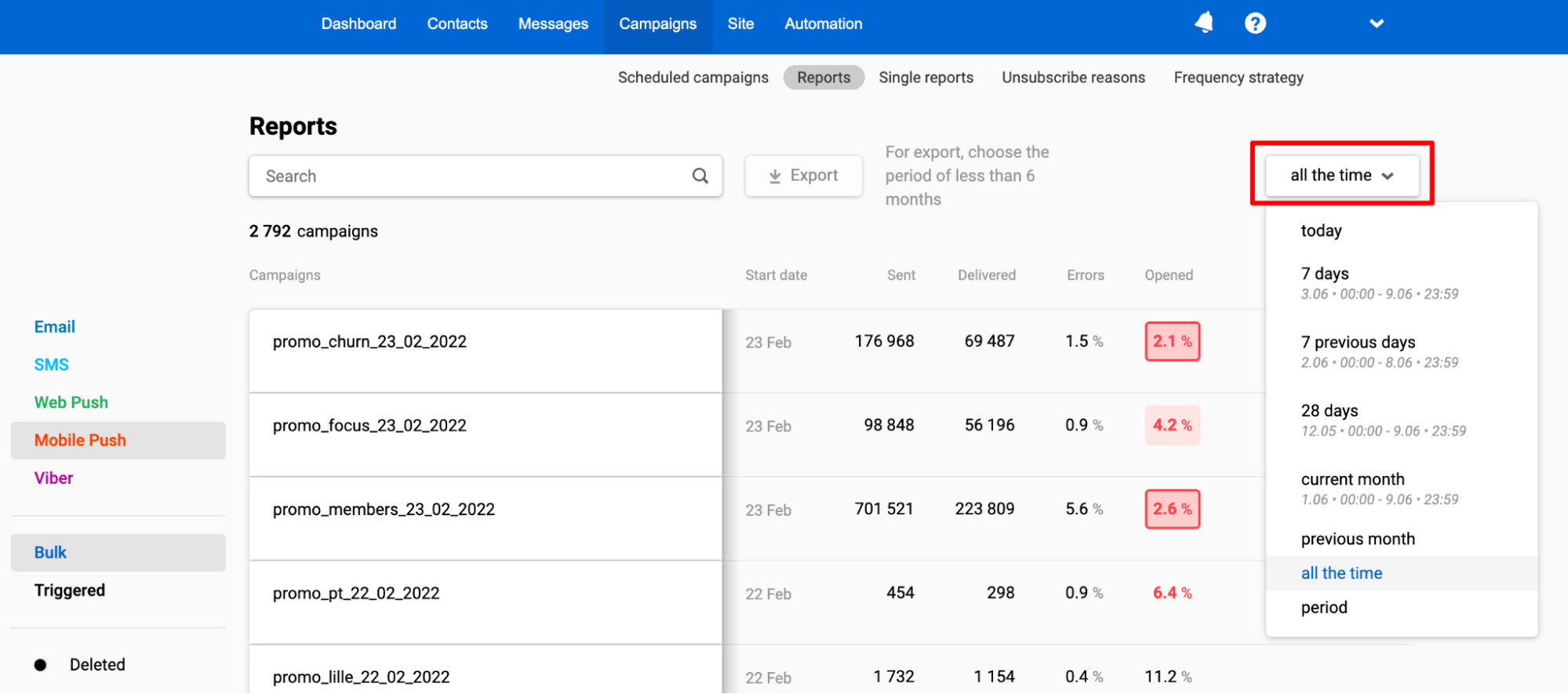The image size is (1568, 694).
Task: Select "7 days" period option
Action: (1325, 274)
